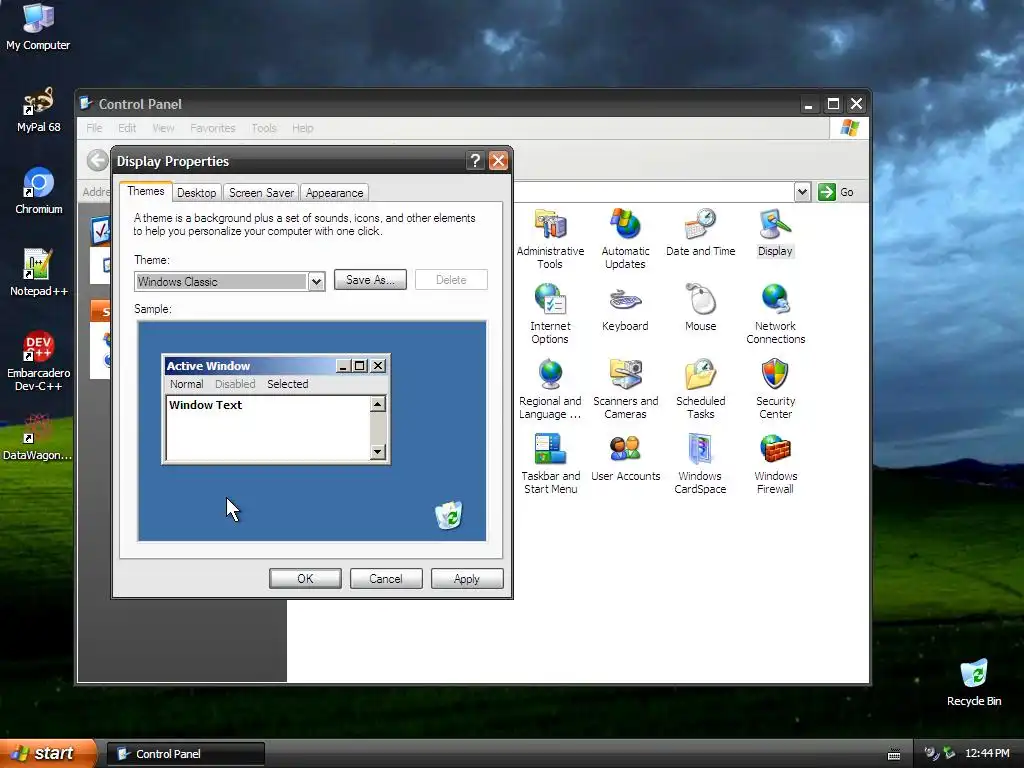Open Automatic Updates applet

(625, 239)
